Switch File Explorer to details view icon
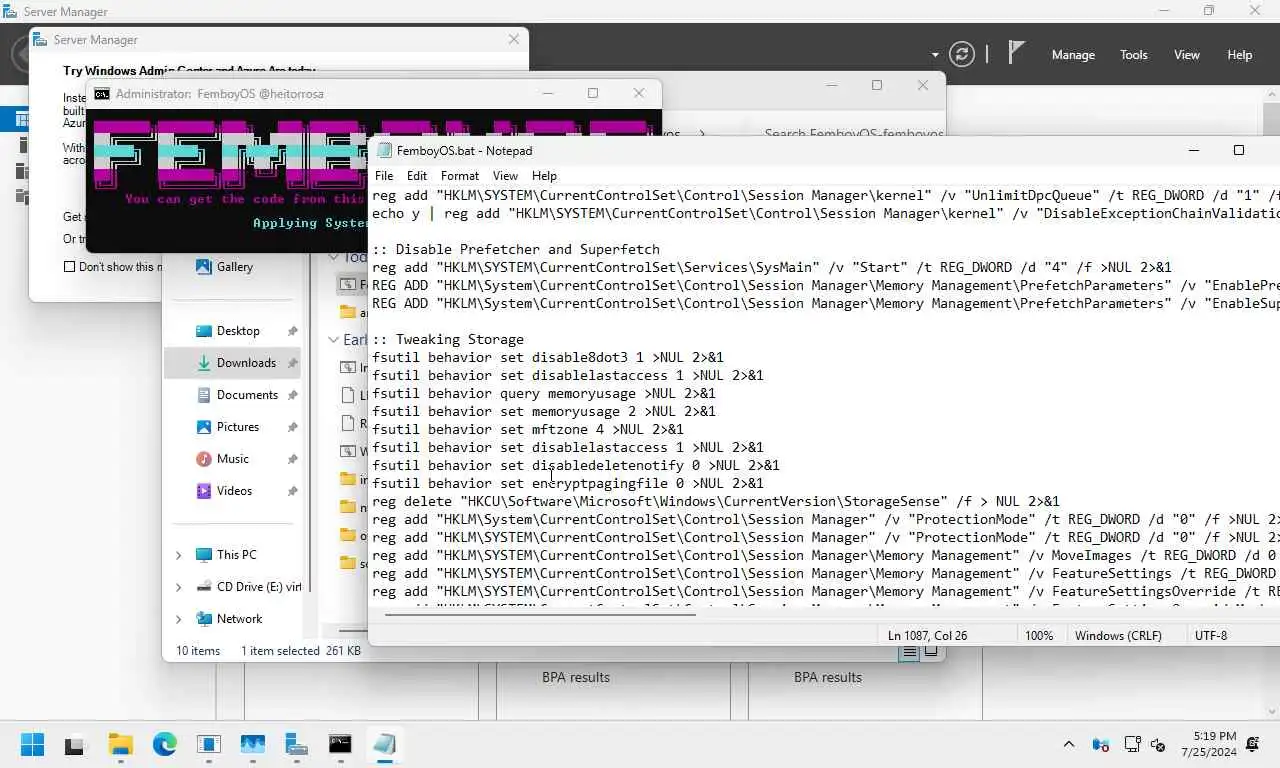Image resolution: width=1280 pixels, height=768 pixels. (908, 652)
